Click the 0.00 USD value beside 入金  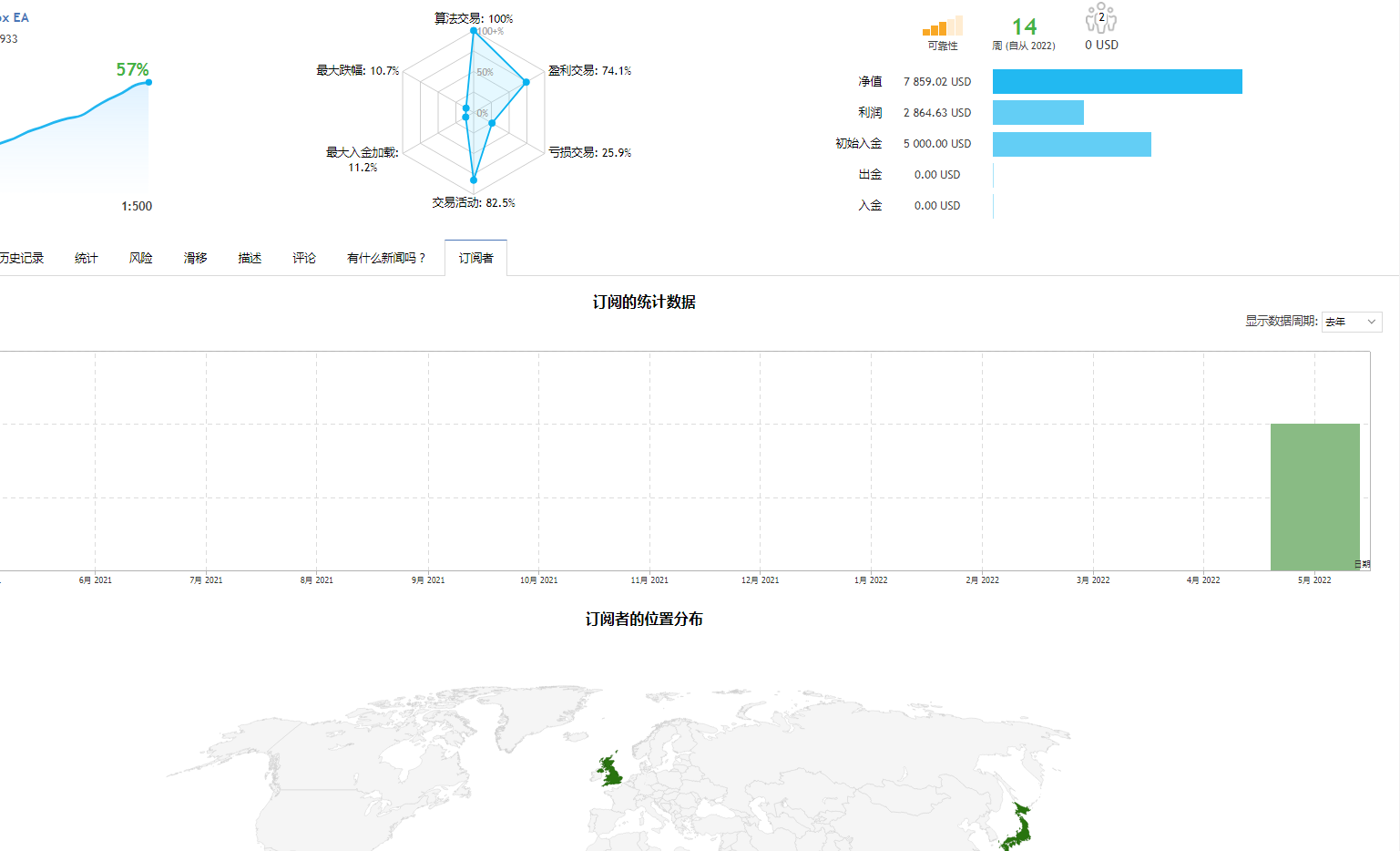point(937,206)
